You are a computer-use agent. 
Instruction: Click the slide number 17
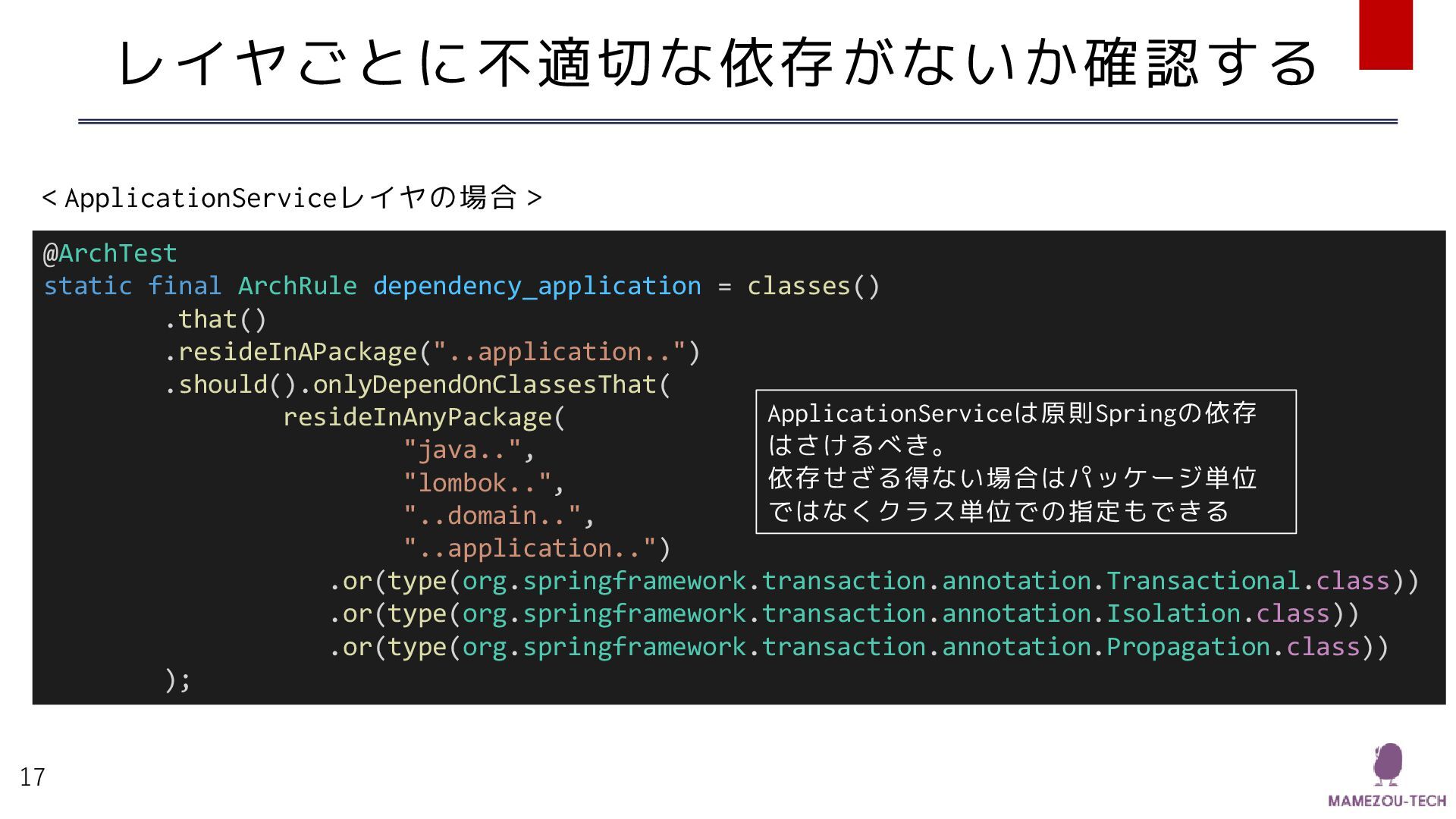click(x=32, y=777)
